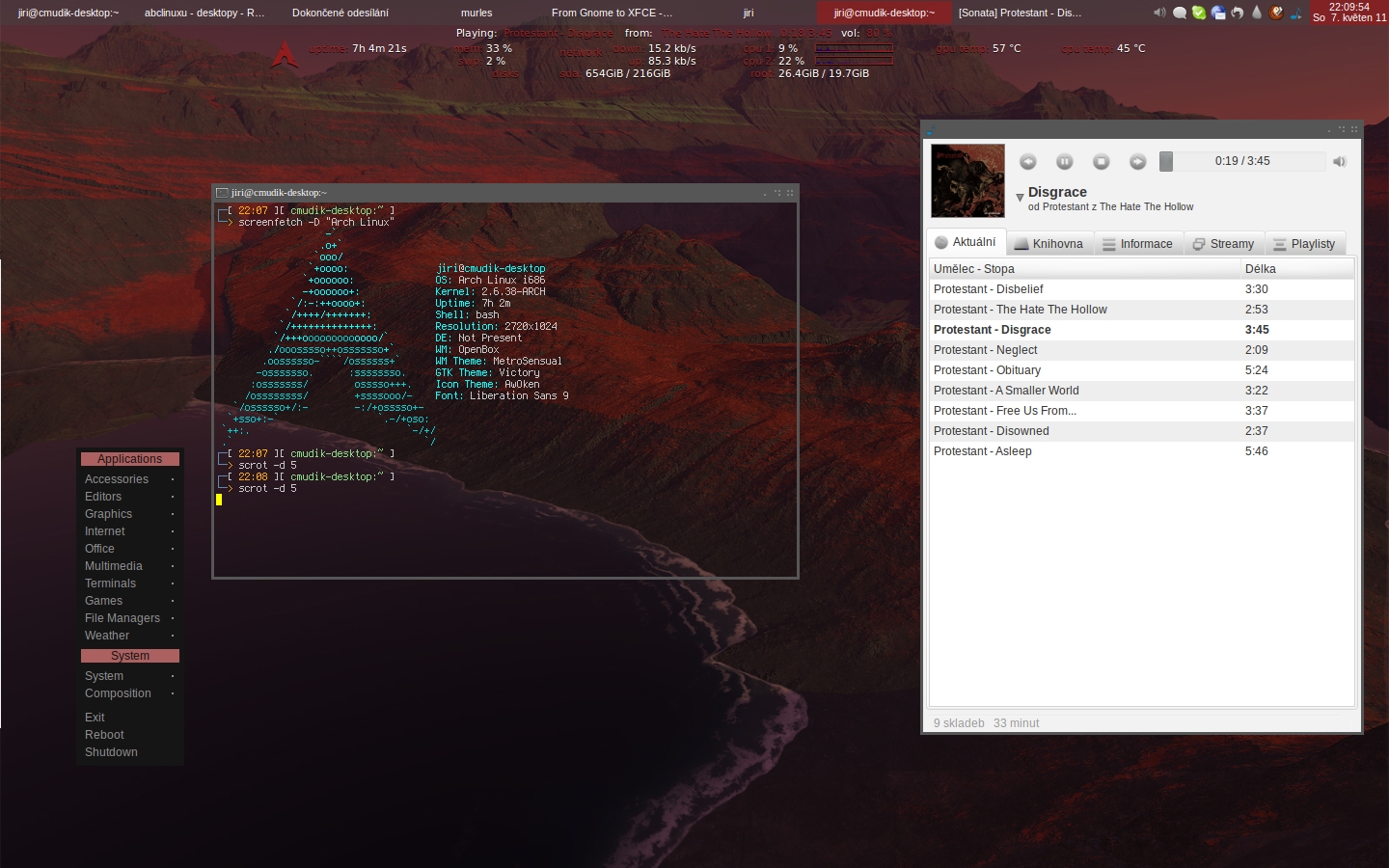Expand the Internet submenu
Image resolution: width=1389 pixels, height=868 pixels.
pyautogui.click(x=129, y=531)
